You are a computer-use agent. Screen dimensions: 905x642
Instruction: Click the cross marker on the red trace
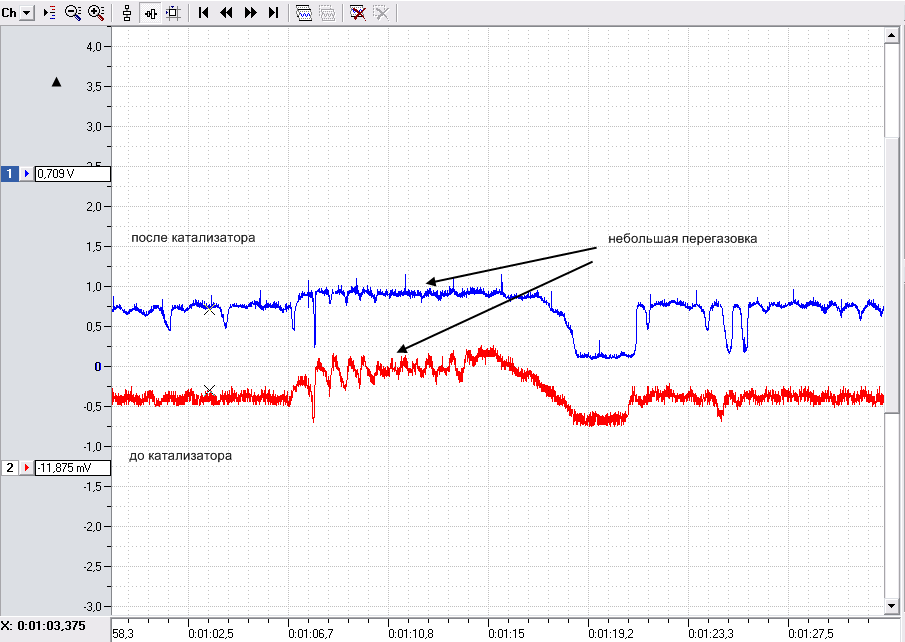pos(210,391)
